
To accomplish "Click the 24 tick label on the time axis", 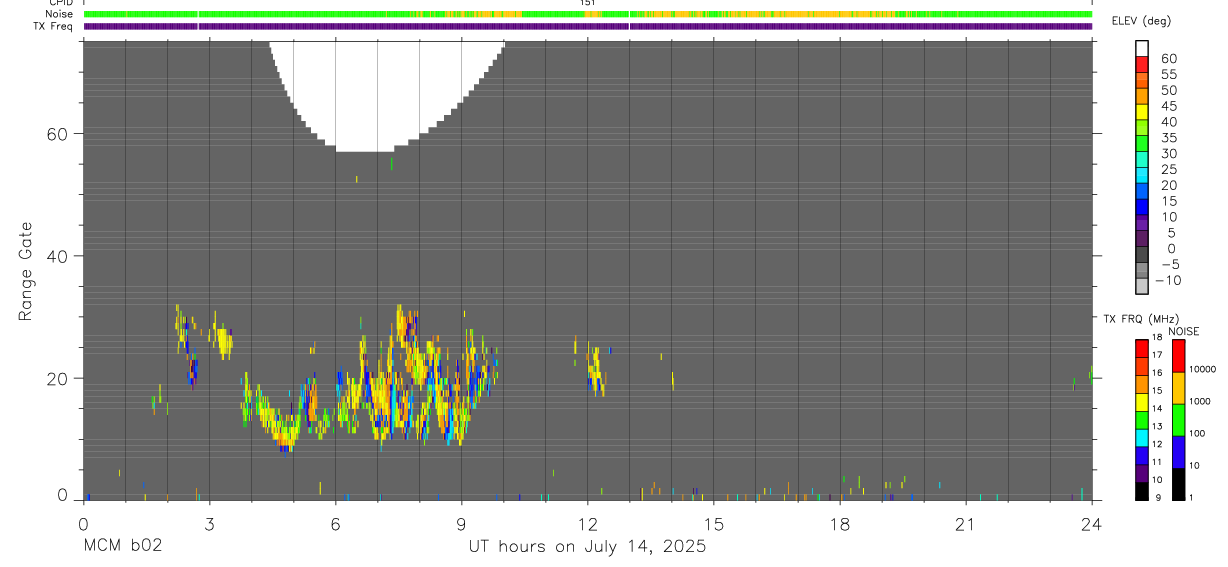I will point(1091,524).
